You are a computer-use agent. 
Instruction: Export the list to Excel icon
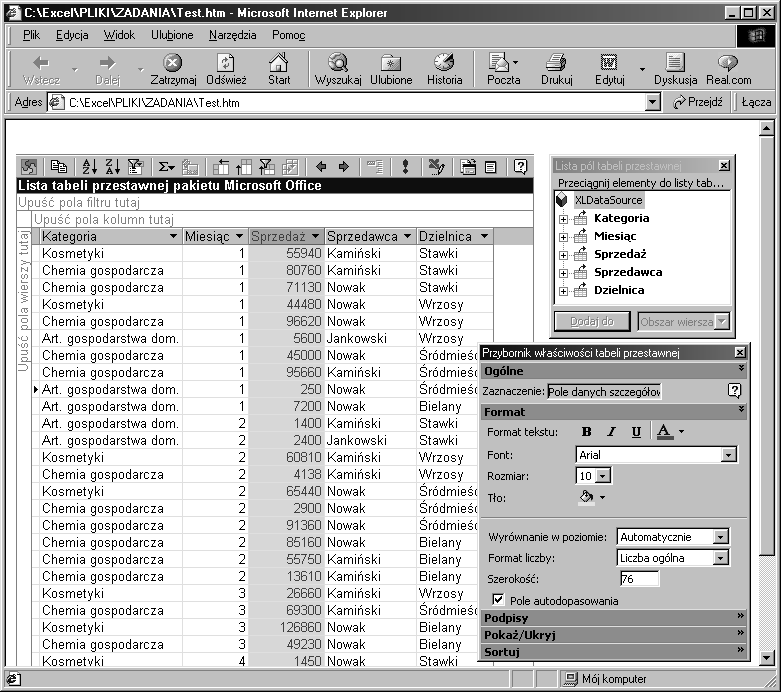coord(437,166)
